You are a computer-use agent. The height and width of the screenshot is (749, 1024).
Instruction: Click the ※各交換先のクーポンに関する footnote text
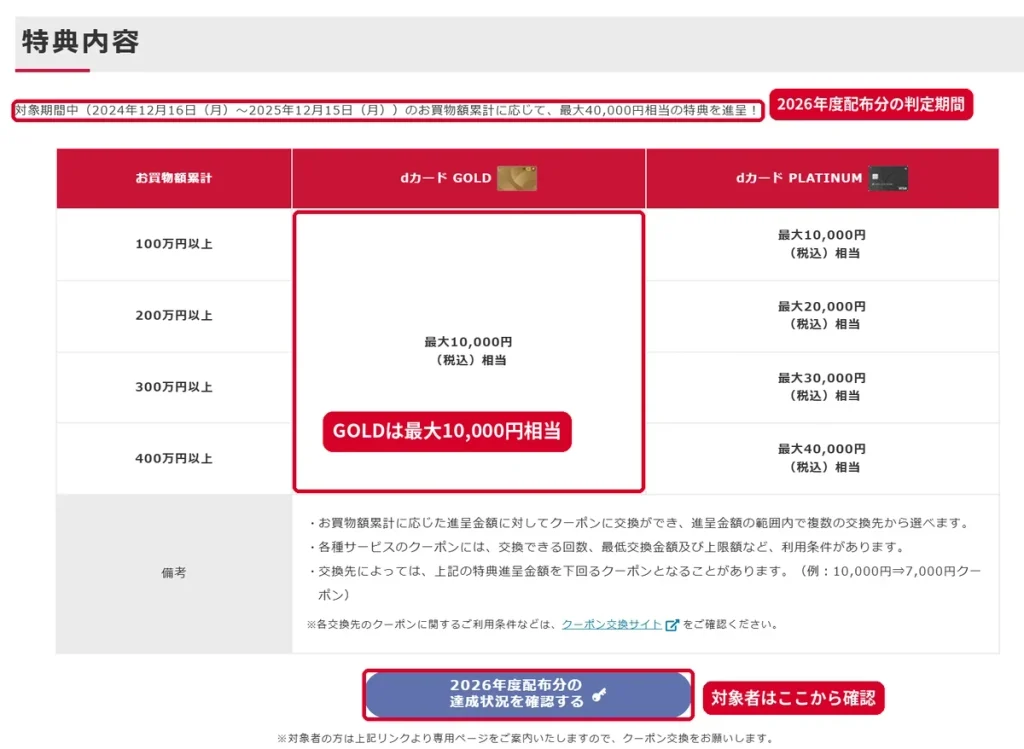click(x=542, y=624)
